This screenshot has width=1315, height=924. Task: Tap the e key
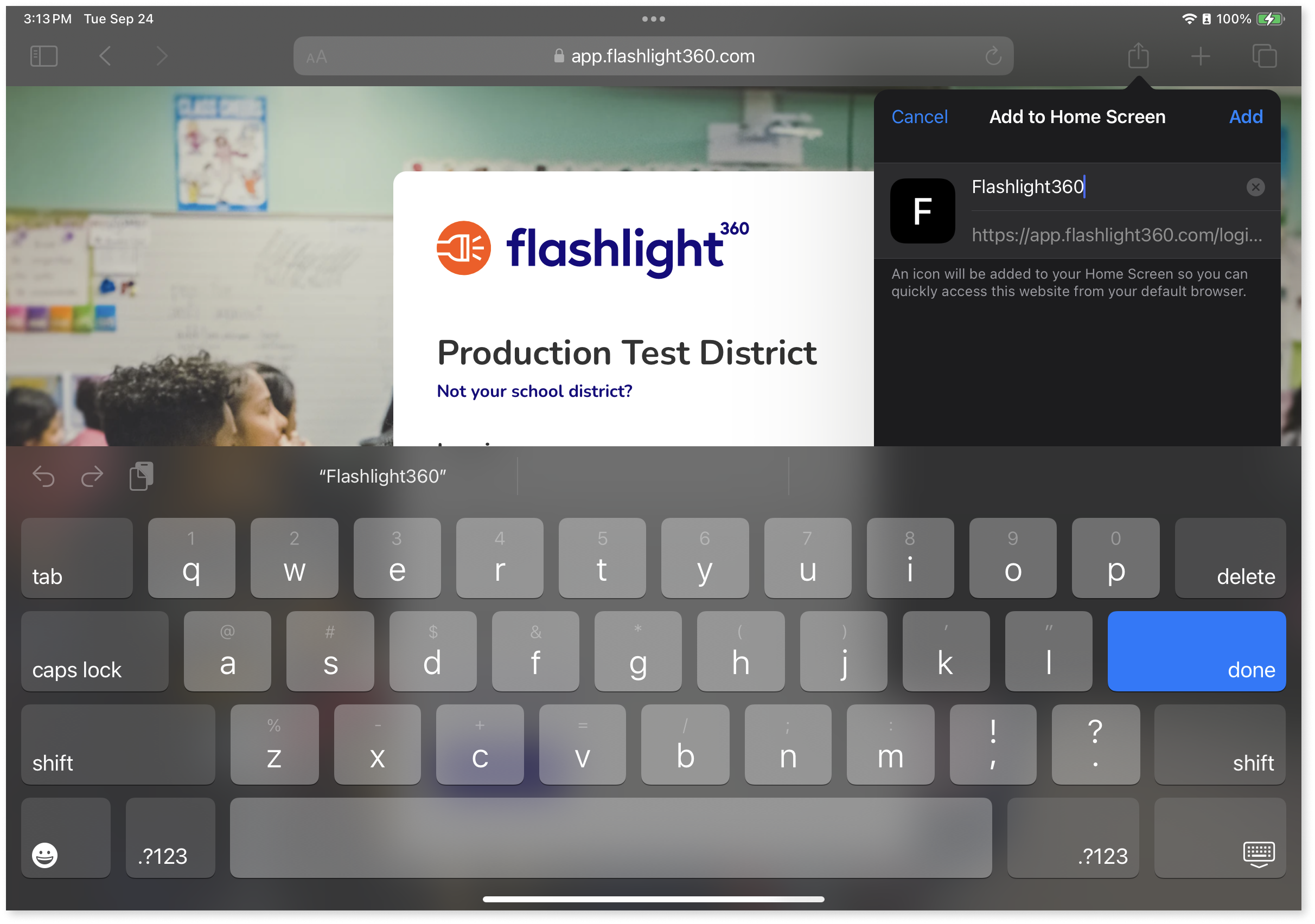tap(398, 558)
